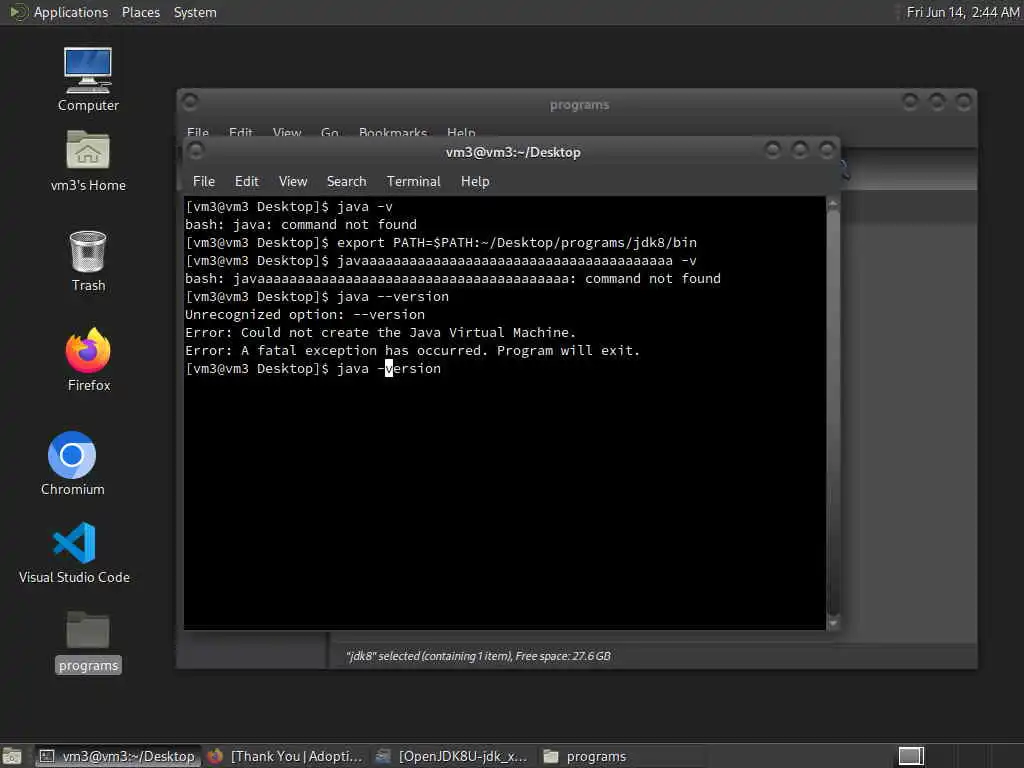1024x768 pixels.
Task: Click 'Unrecognized option: --version' text
Action: pos(305,314)
